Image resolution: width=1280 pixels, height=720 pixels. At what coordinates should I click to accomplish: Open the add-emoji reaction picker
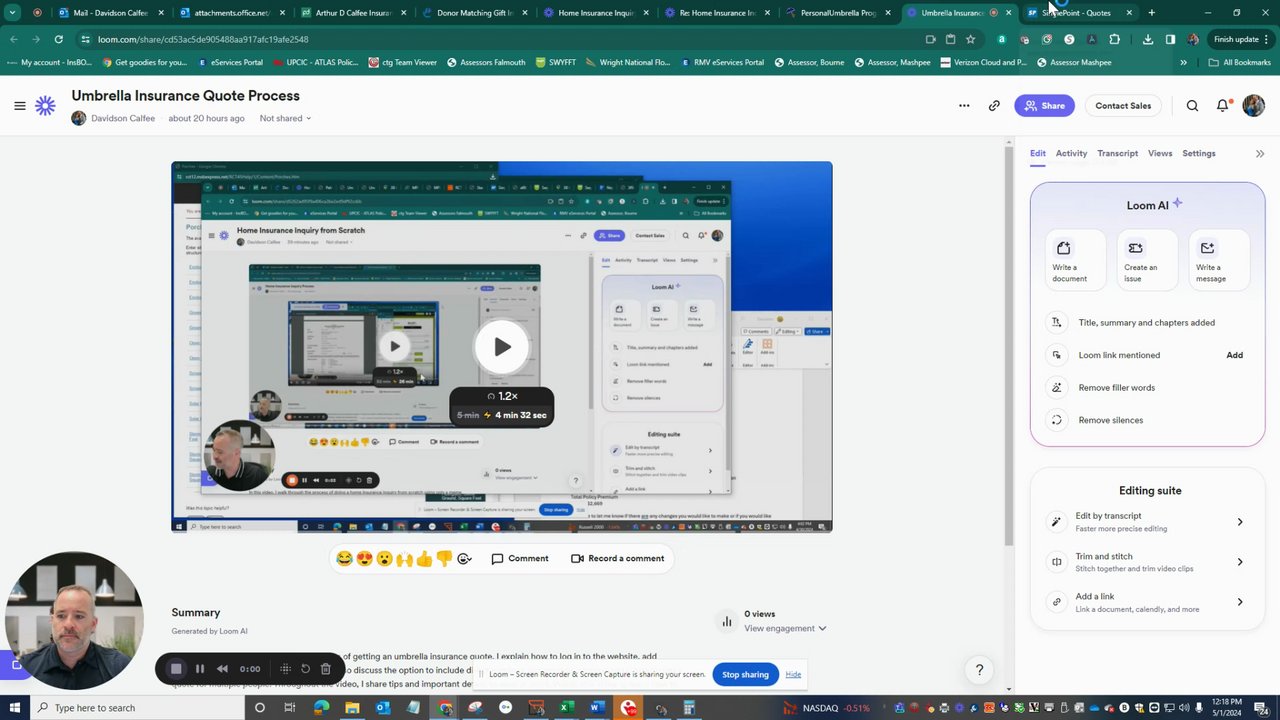click(464, 559)
